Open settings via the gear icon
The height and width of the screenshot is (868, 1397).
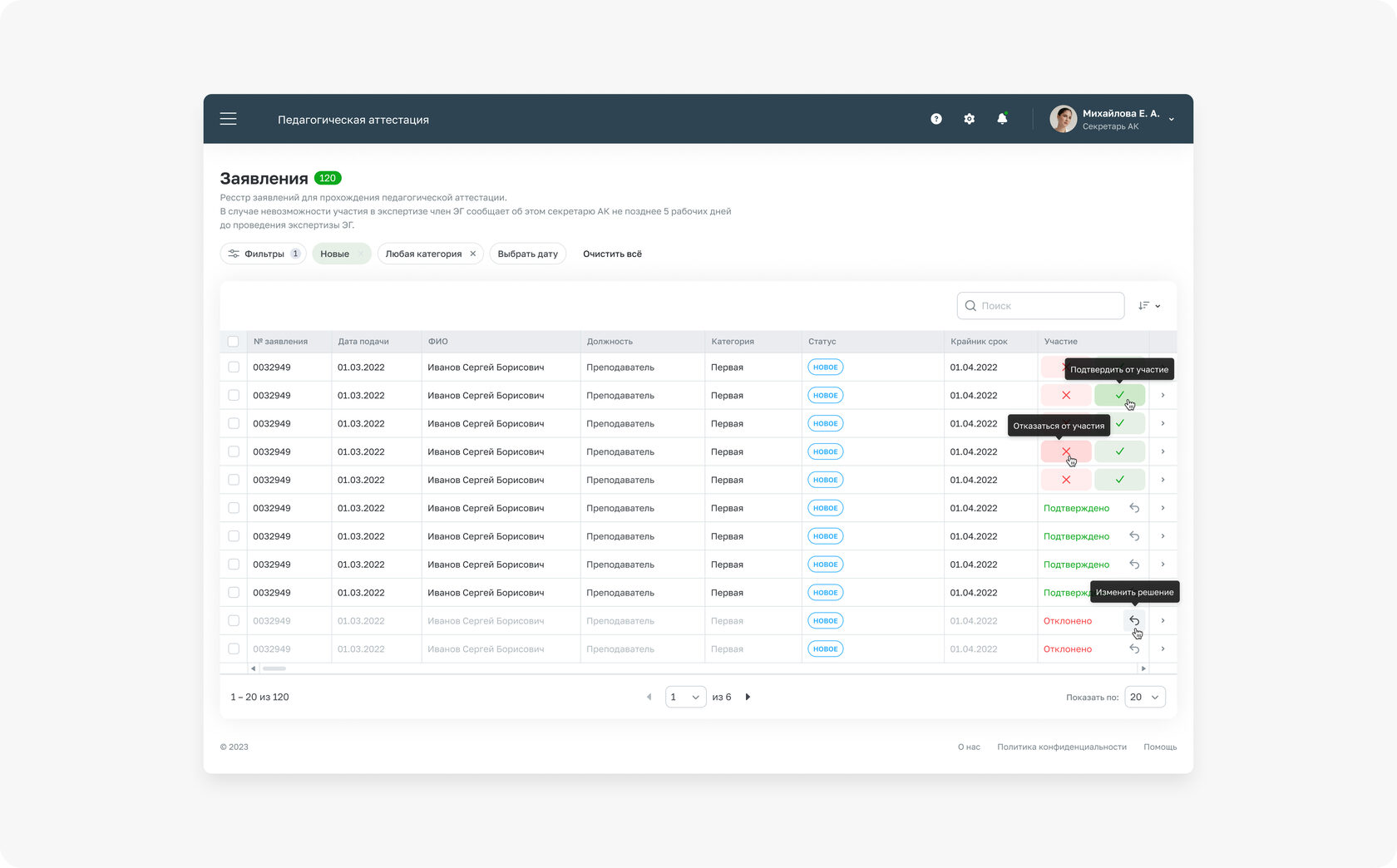point(969,119)
